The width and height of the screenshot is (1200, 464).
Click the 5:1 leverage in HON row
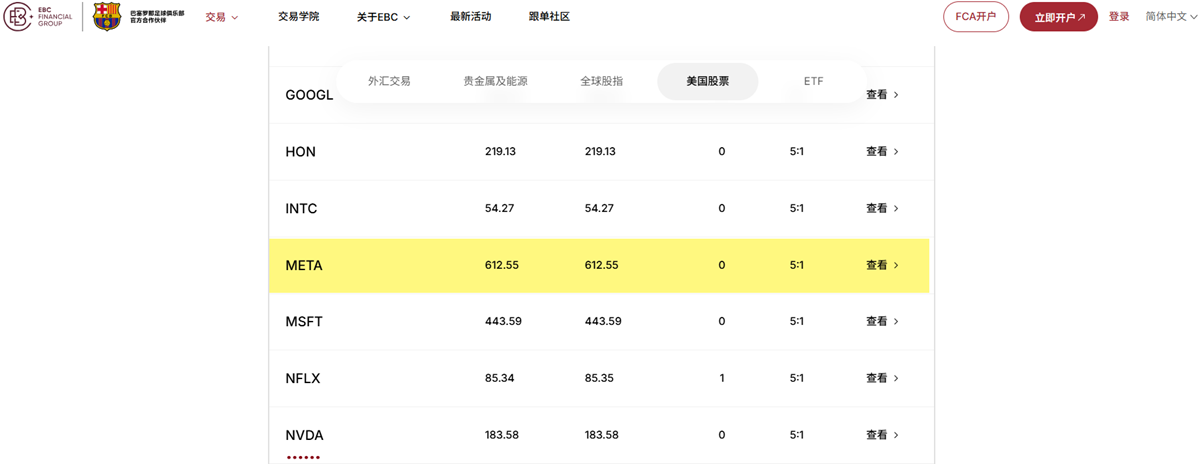click(797, 152)
